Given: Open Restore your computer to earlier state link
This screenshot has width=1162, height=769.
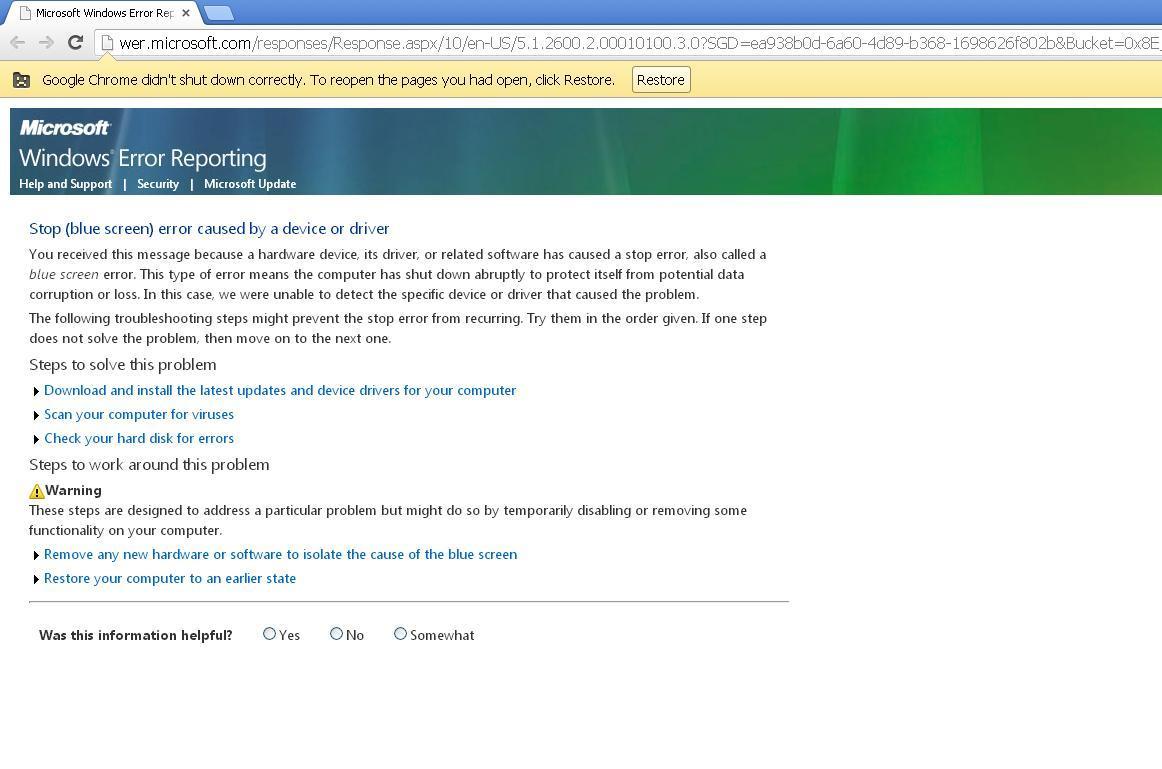Looking at the screenshot, I should (170, 579).
